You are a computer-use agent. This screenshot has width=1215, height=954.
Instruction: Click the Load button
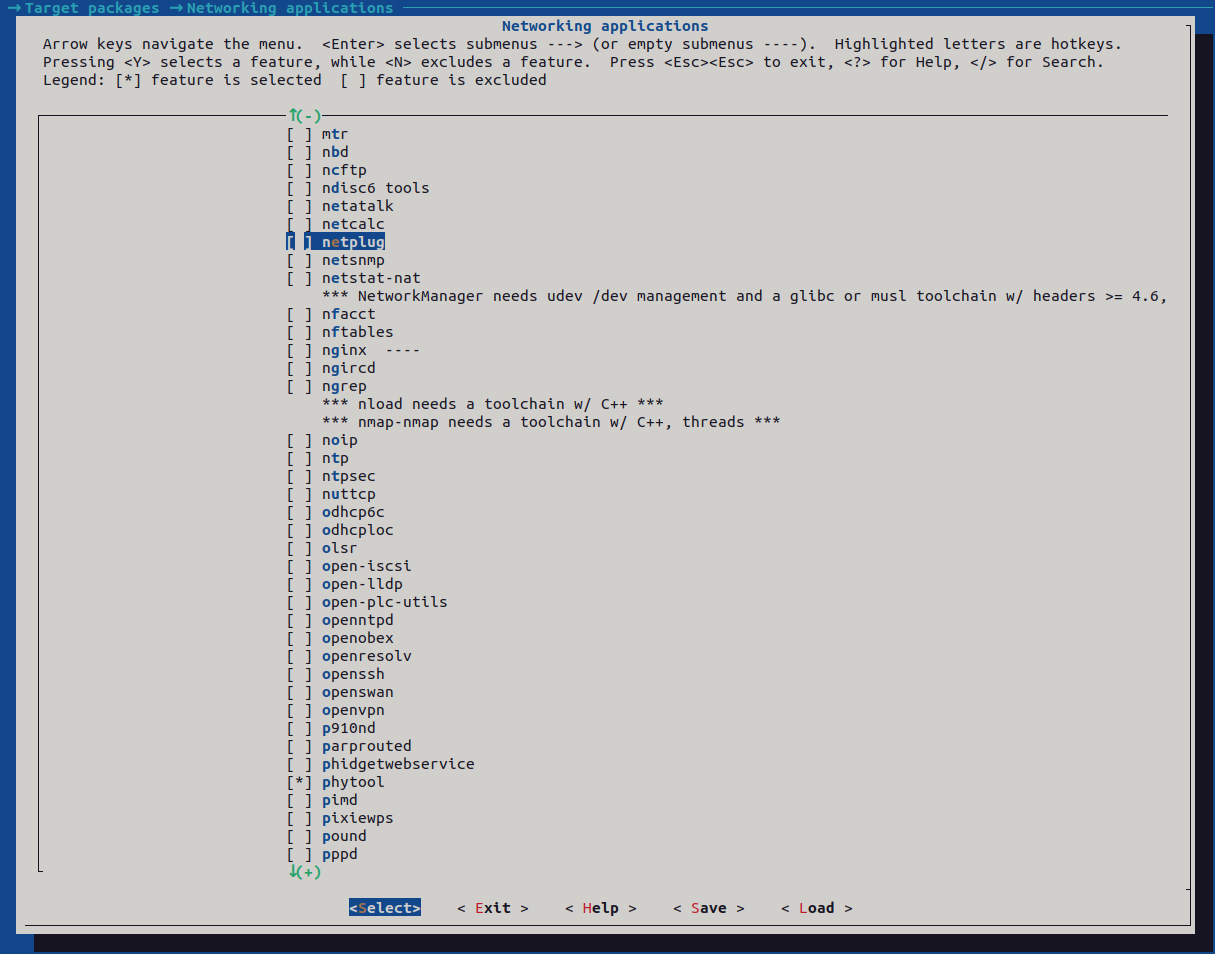[817, 908]
